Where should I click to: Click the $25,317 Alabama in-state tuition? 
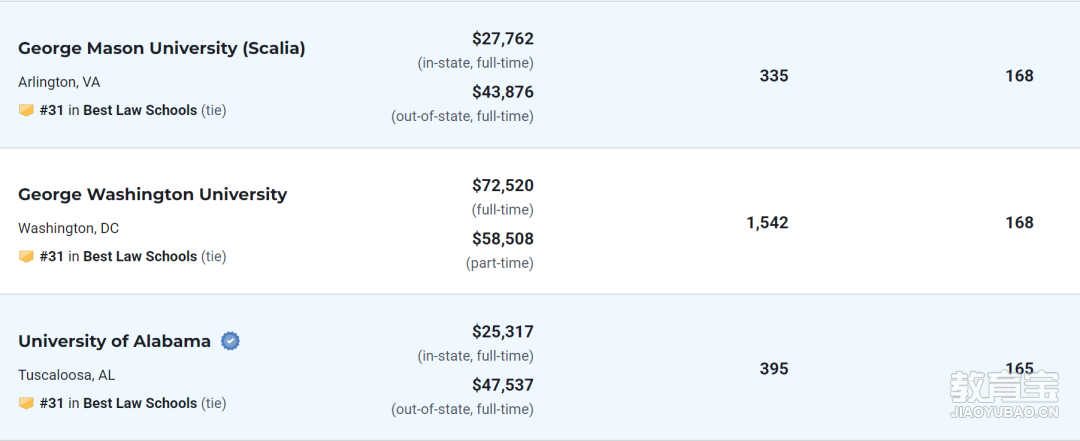pyautogui.click(x=503, y=331)
